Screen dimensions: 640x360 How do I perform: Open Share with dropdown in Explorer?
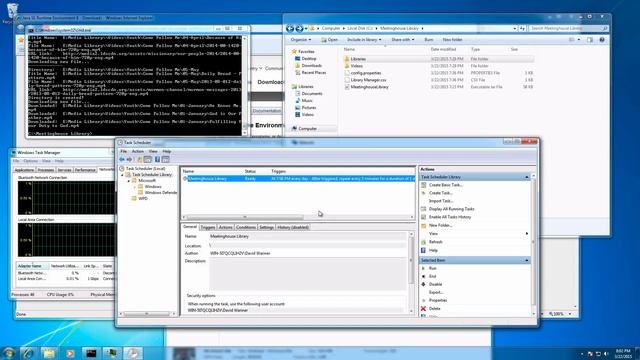pyautogui.click(x=402, y=40)
